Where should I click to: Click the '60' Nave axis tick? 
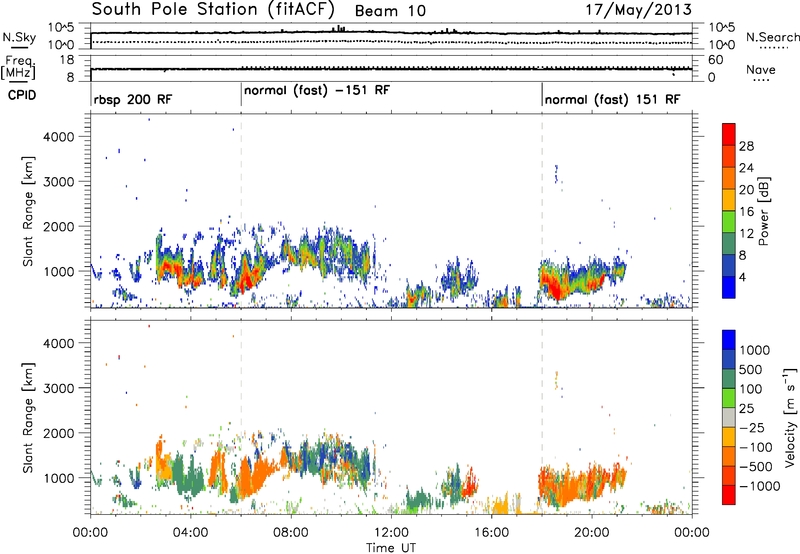pyautogui.click(x=715, y=60)
